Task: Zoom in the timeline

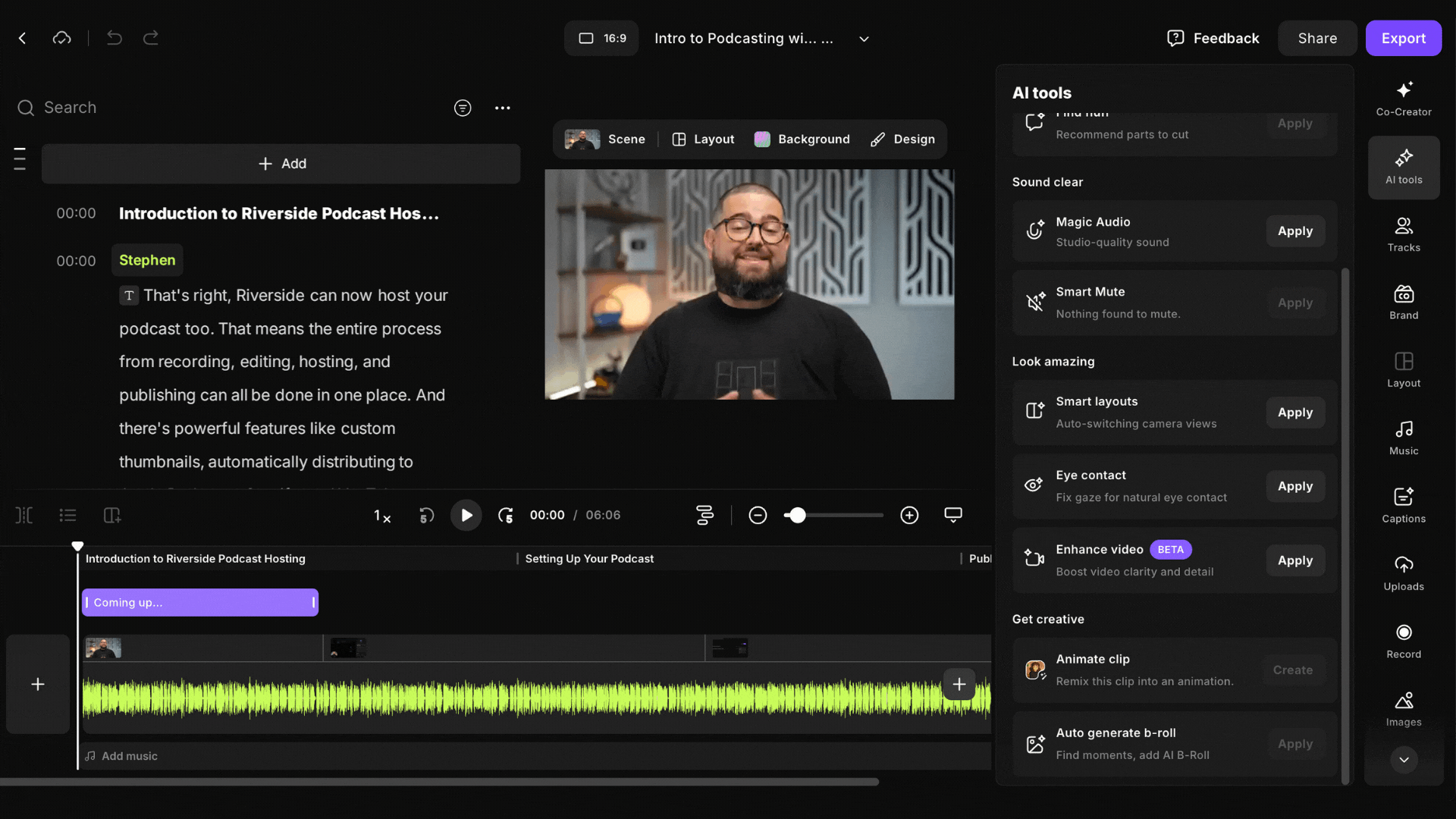Action: 909,516
